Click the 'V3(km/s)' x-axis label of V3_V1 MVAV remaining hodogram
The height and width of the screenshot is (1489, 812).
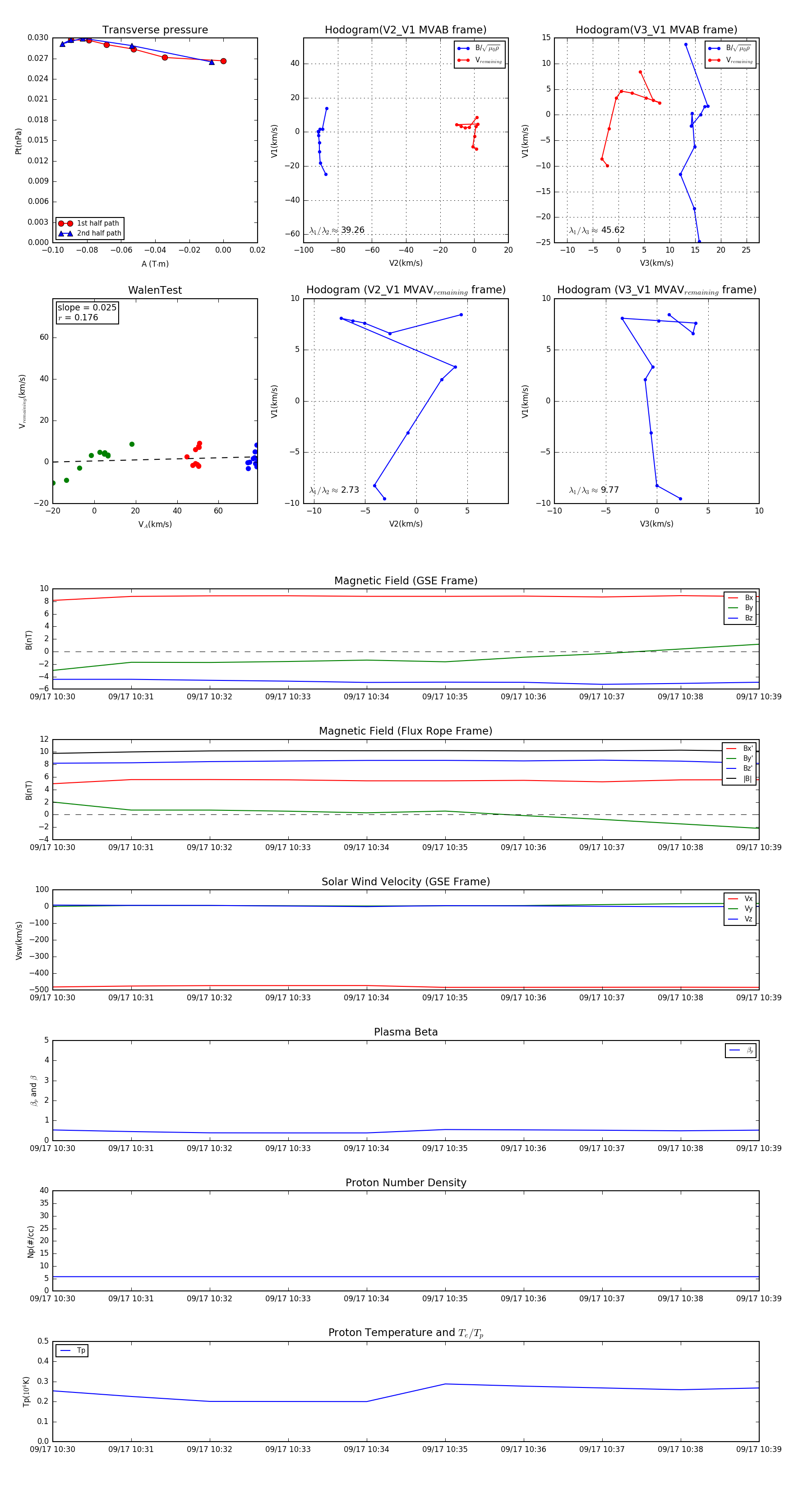point(656,524)
